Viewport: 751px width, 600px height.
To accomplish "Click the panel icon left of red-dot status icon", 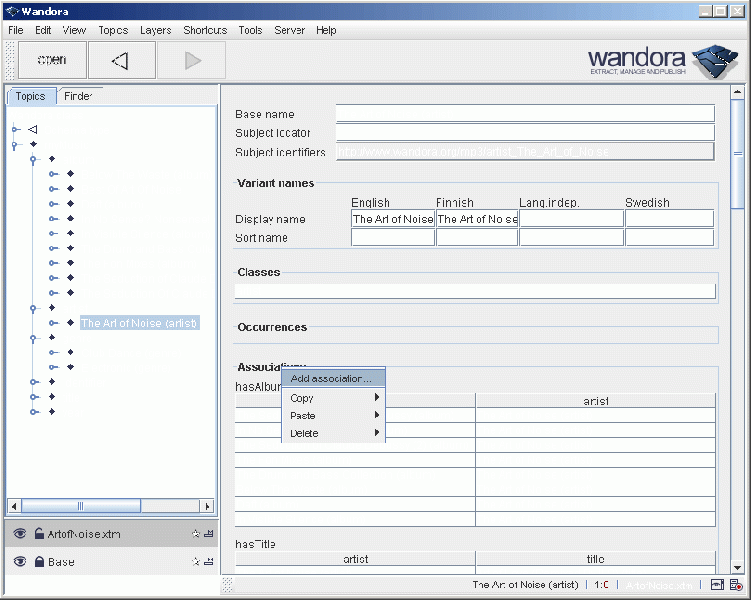I will pyautogui.click(x=718, y=585).
